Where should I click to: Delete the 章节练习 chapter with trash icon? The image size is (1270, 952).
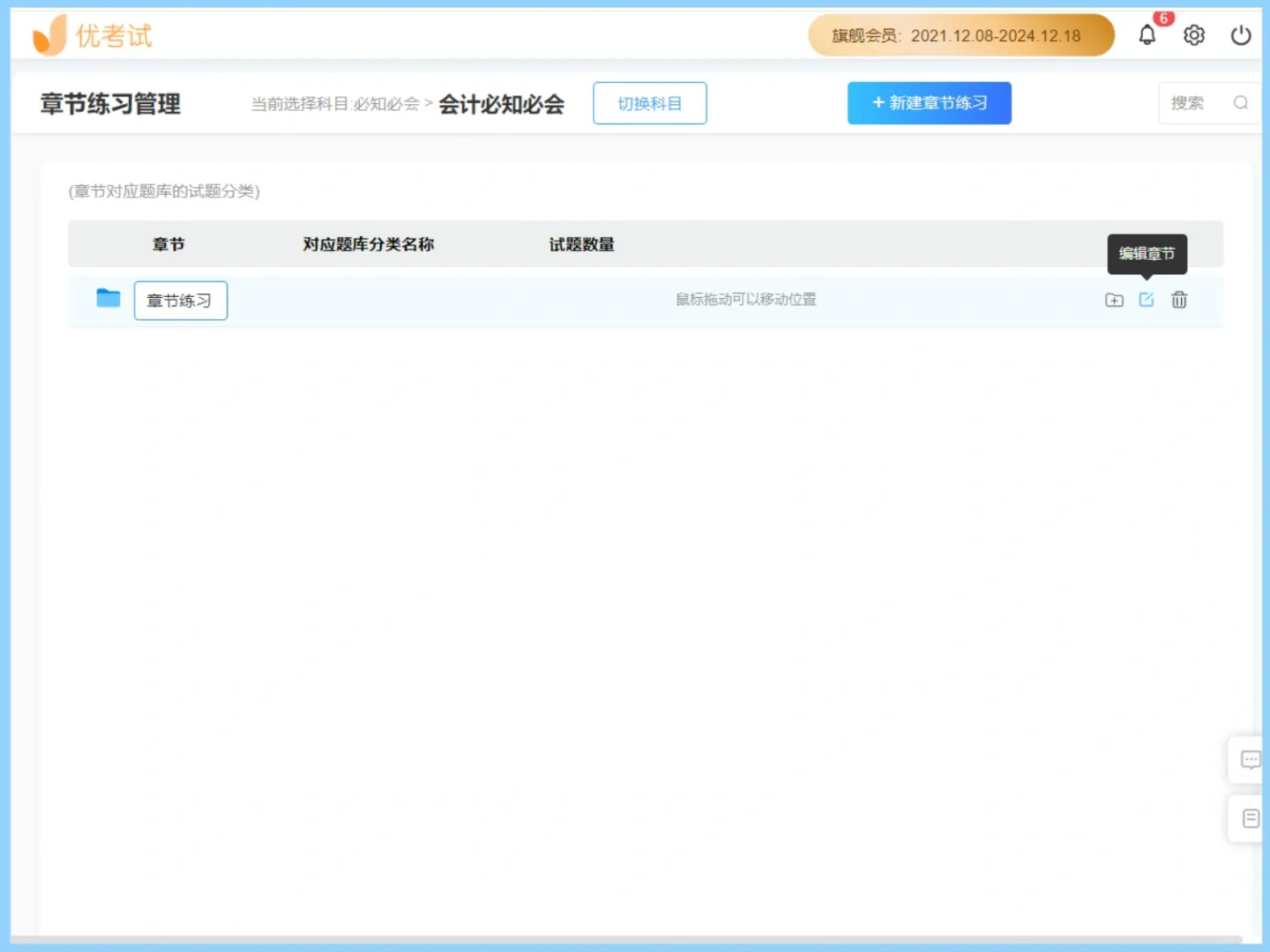click(x=1179, y=300)
